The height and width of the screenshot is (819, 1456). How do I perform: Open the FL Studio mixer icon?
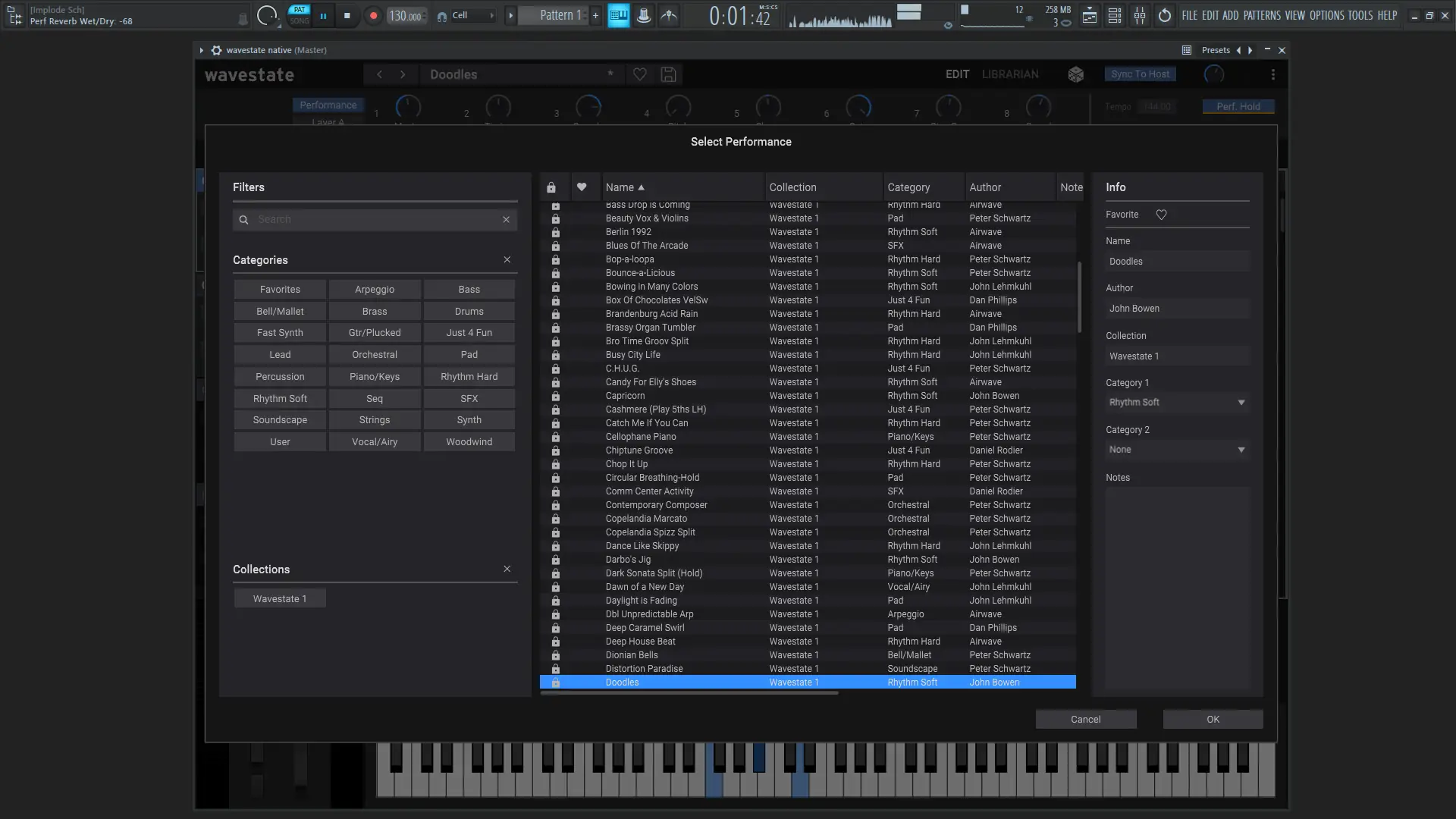pos(1140,15)
